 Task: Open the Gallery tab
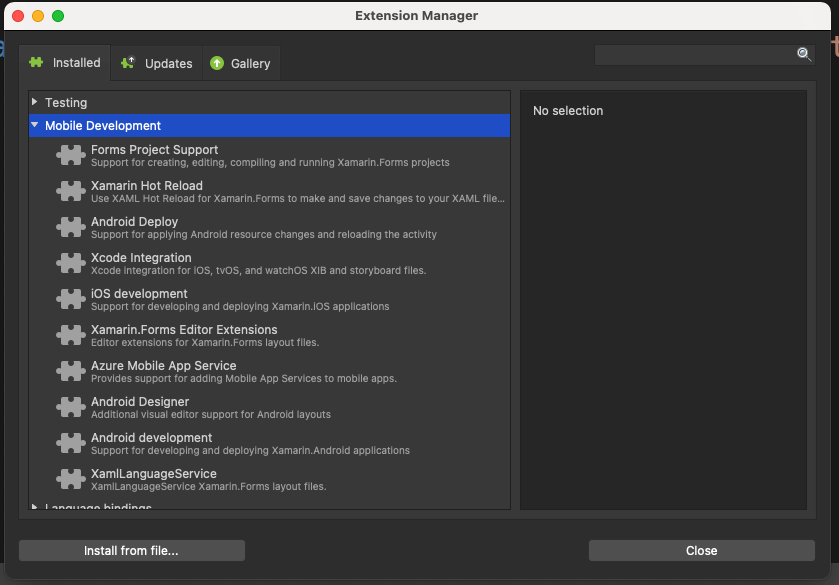(x=241, y=63)
